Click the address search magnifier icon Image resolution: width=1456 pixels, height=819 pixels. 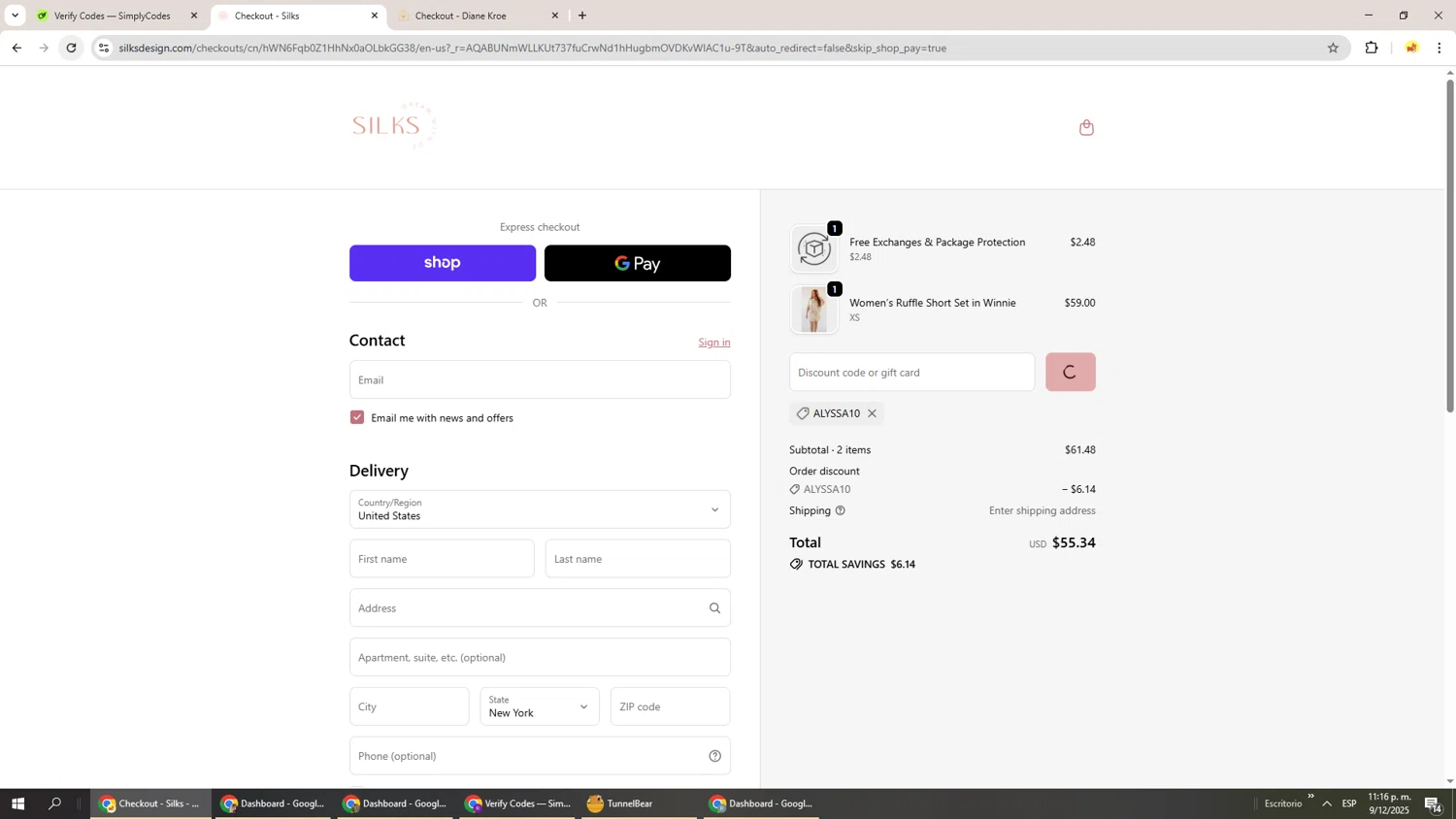point(714,608)
